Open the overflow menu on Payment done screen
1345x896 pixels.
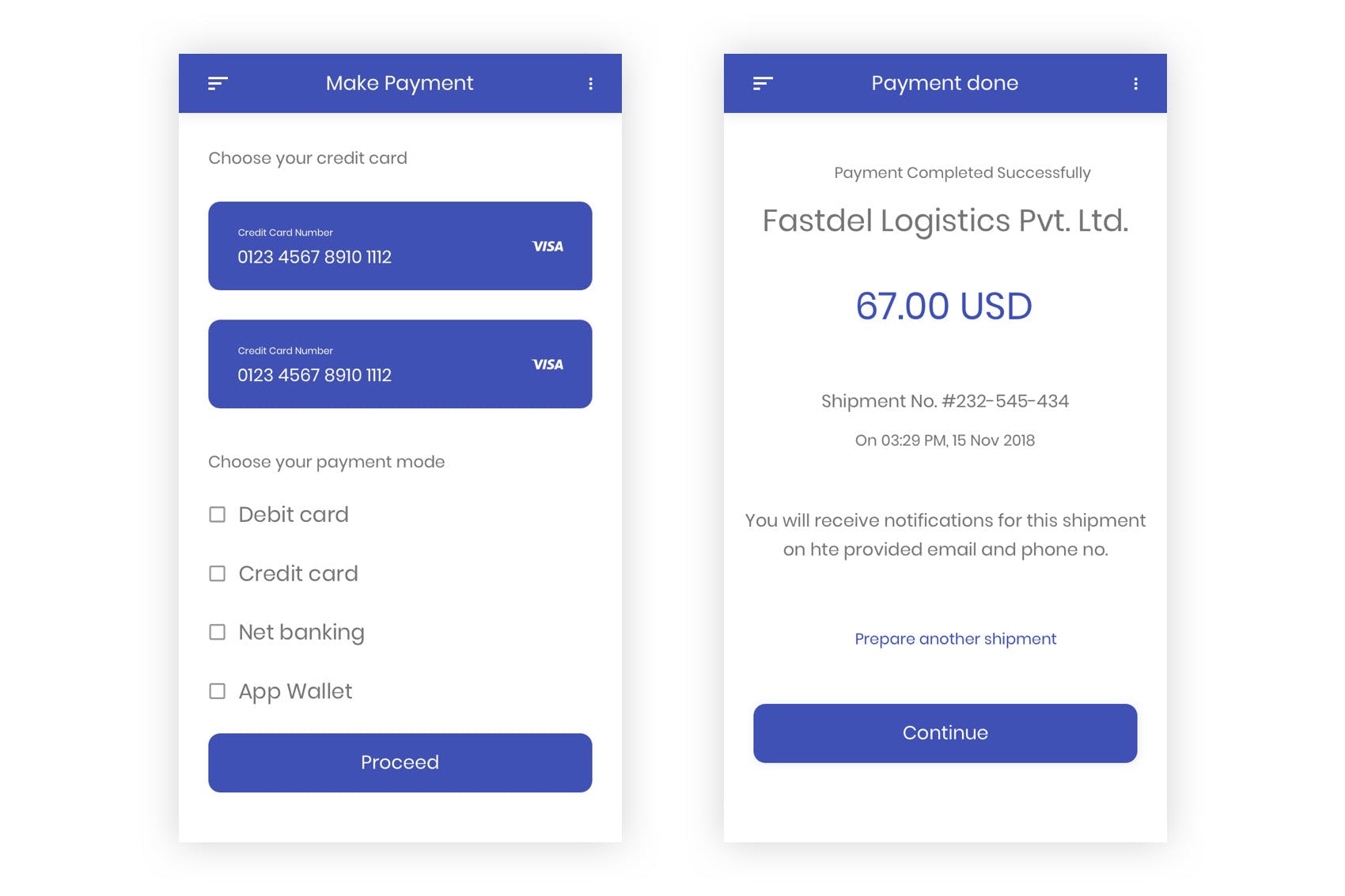(x=1137, y=83)
